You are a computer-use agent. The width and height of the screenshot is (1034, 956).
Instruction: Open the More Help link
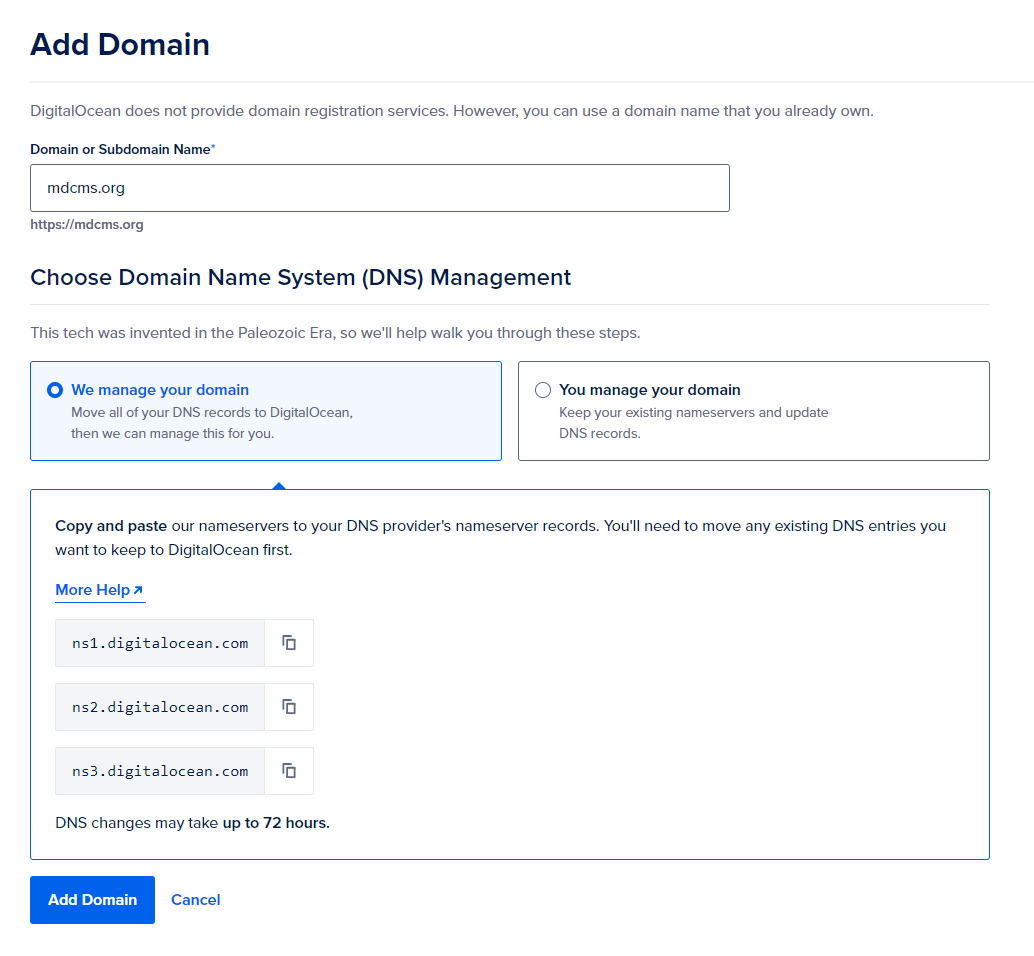point(100,590)
